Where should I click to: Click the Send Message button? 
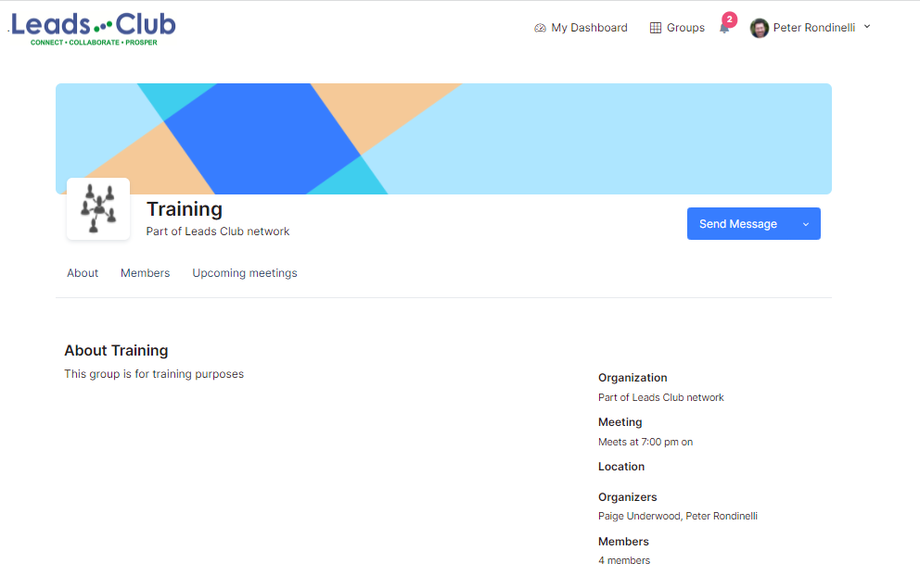coord(738,224)
